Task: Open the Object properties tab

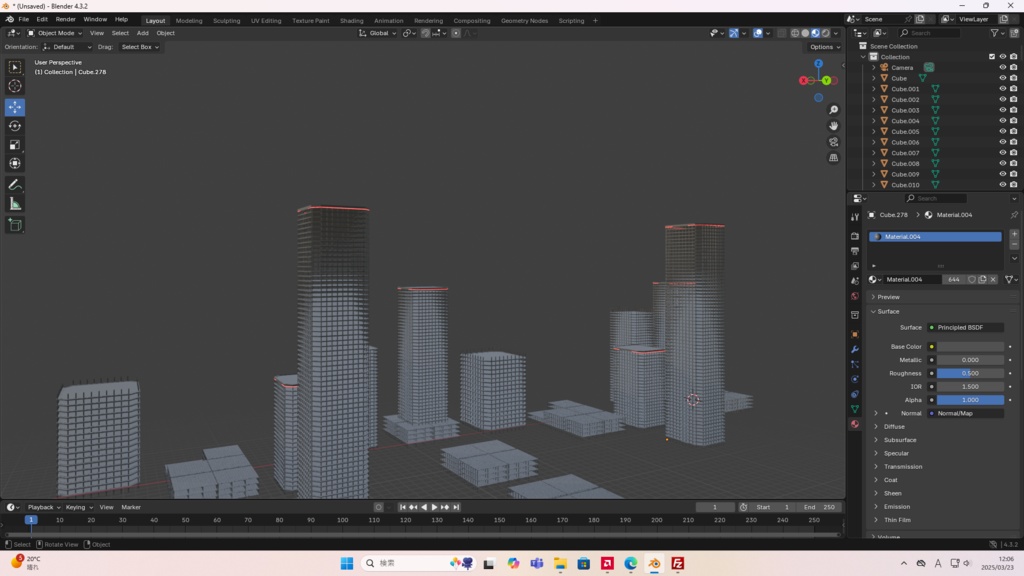Action: [855, 334]
